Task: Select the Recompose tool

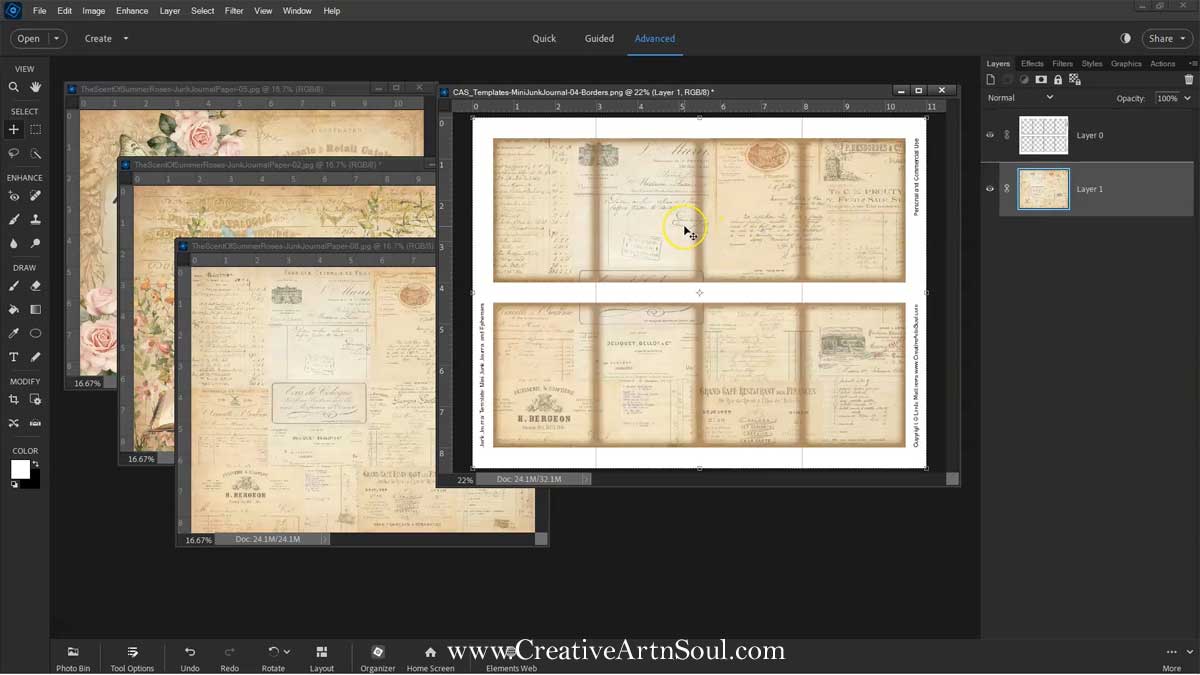Action: click(x=36, y=399)
